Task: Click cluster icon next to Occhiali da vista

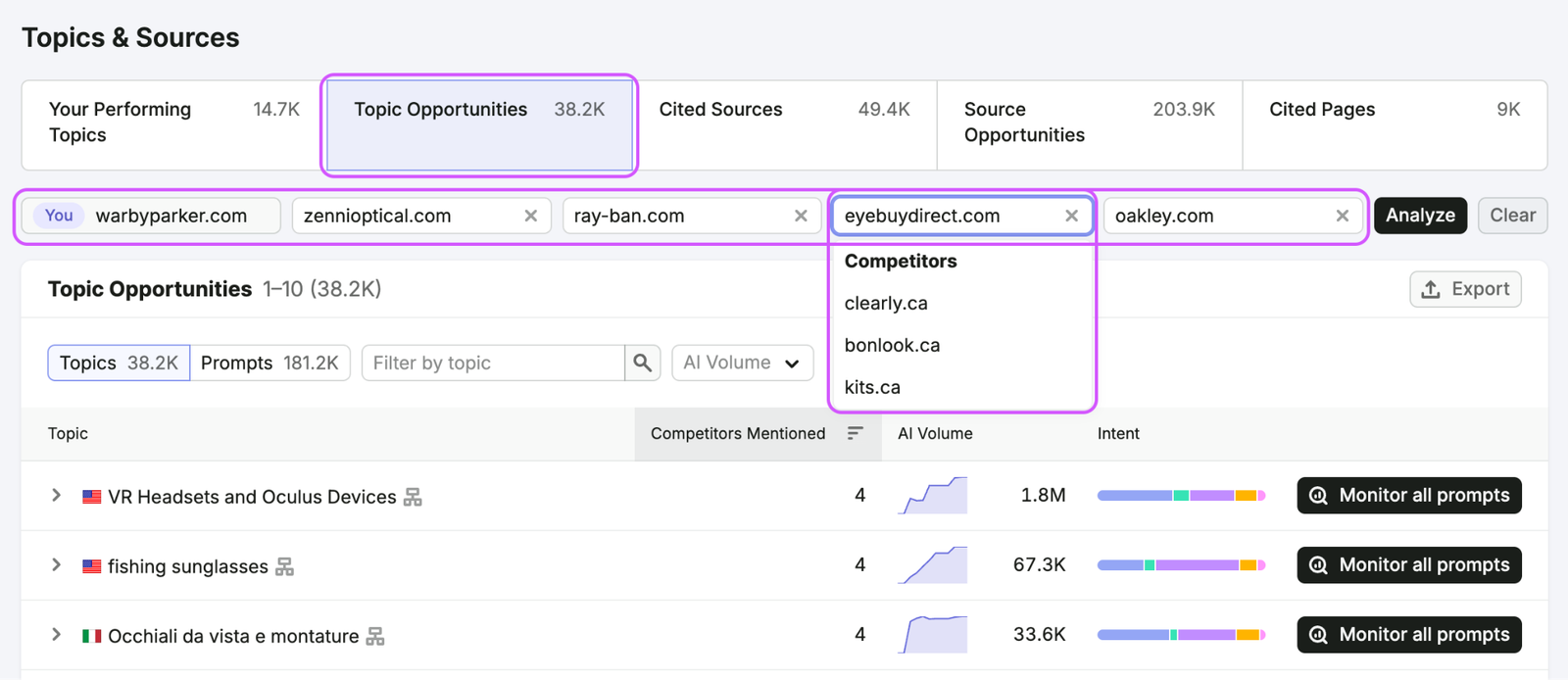Action: point(374,636)
